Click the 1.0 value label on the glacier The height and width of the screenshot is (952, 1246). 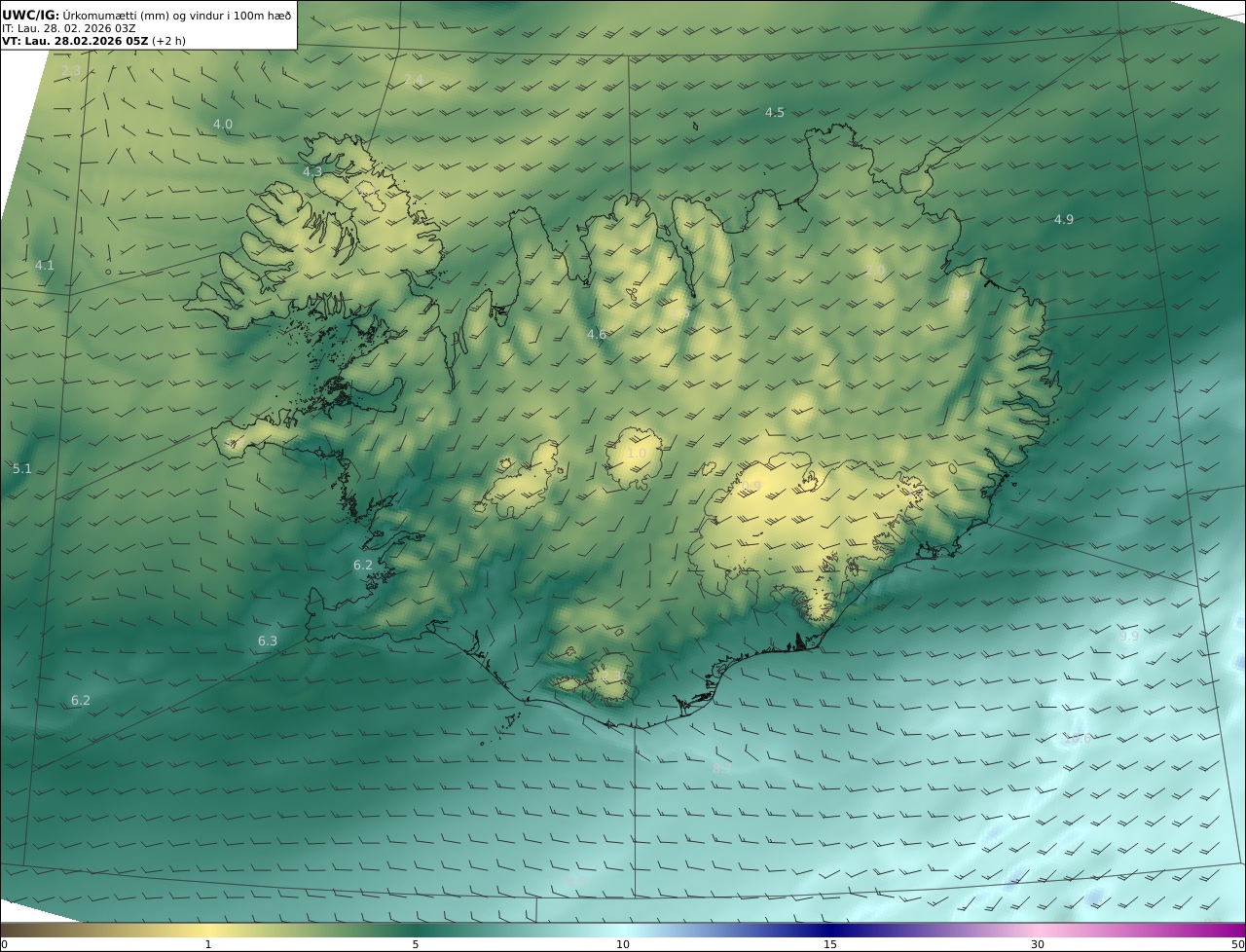637,453
